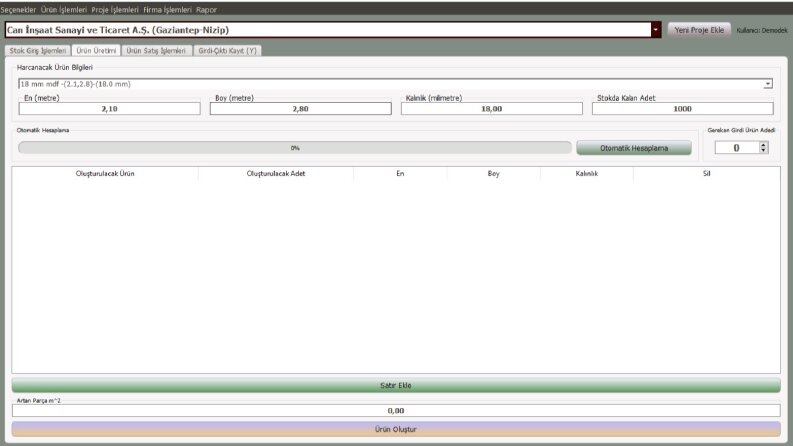
Task: Click the Boy (metre) input field
Action: 300,109
